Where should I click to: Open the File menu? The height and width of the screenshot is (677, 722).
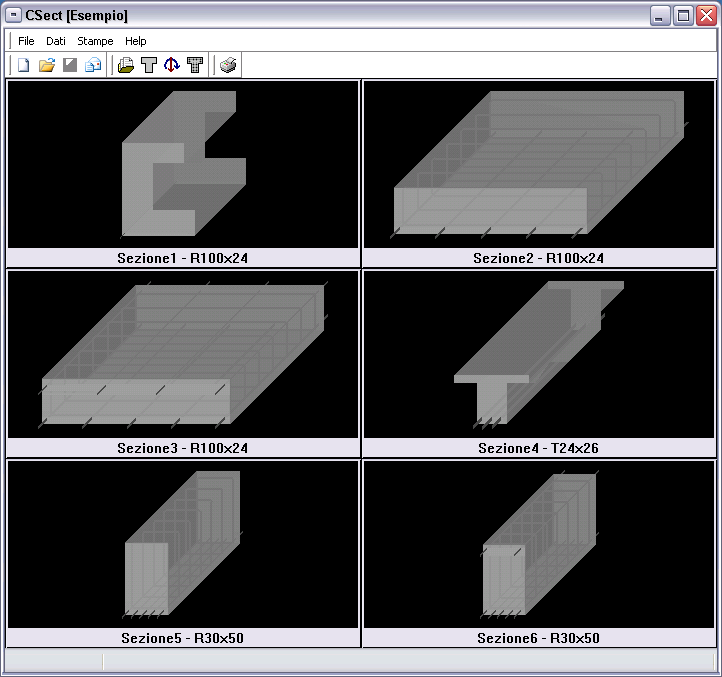pos(26,41)
